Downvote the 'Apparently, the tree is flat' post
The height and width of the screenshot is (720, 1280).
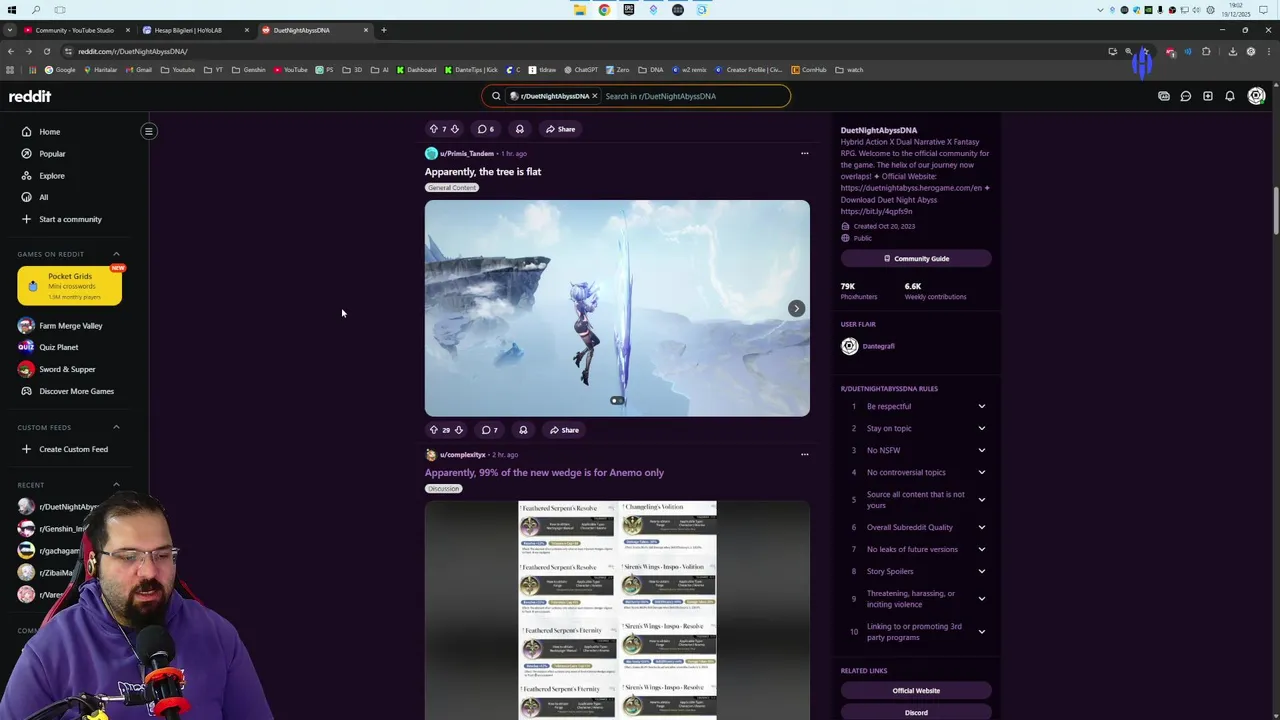458,430
